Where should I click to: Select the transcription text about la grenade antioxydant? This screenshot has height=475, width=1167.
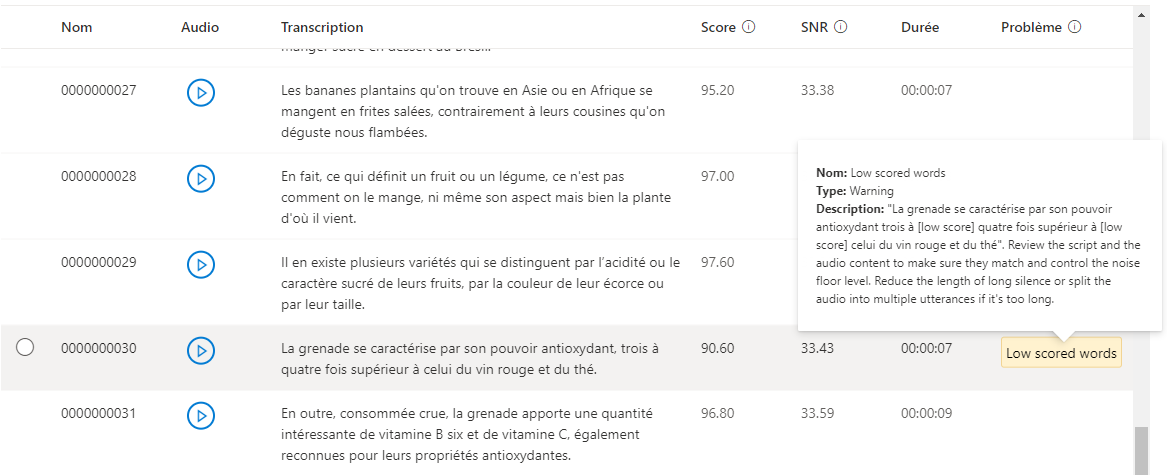coord(470,359)
